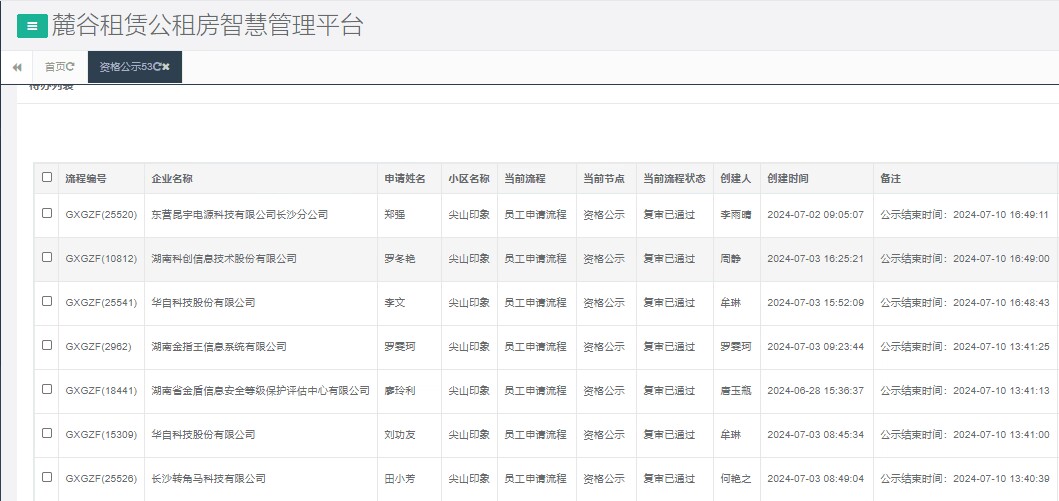Click the double-arrow tab scroll-back icon
The height and width of the screenshot is (501, 1059).
pos(17,67)
